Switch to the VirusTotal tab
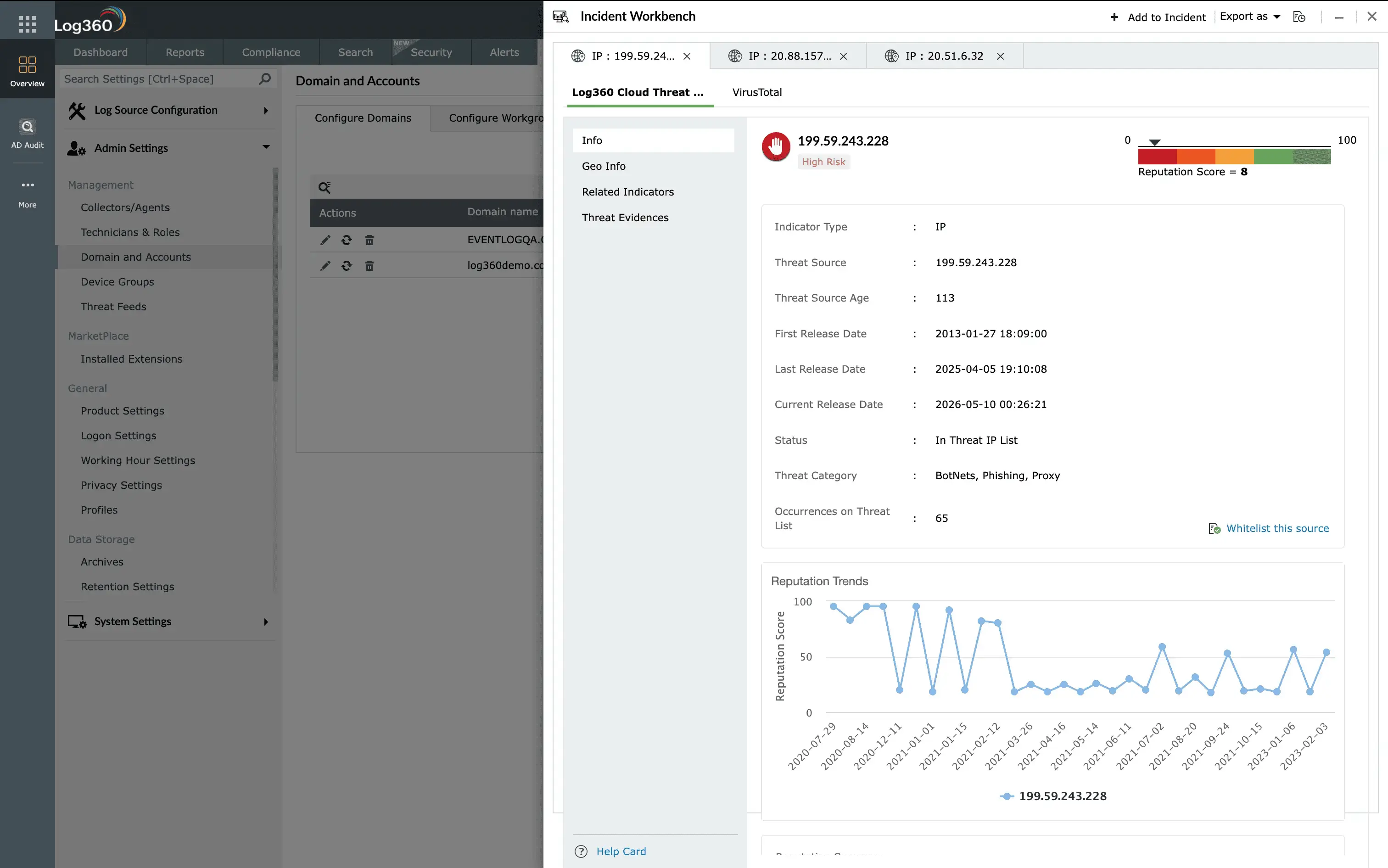The image size is (1388, 868). 756,92
